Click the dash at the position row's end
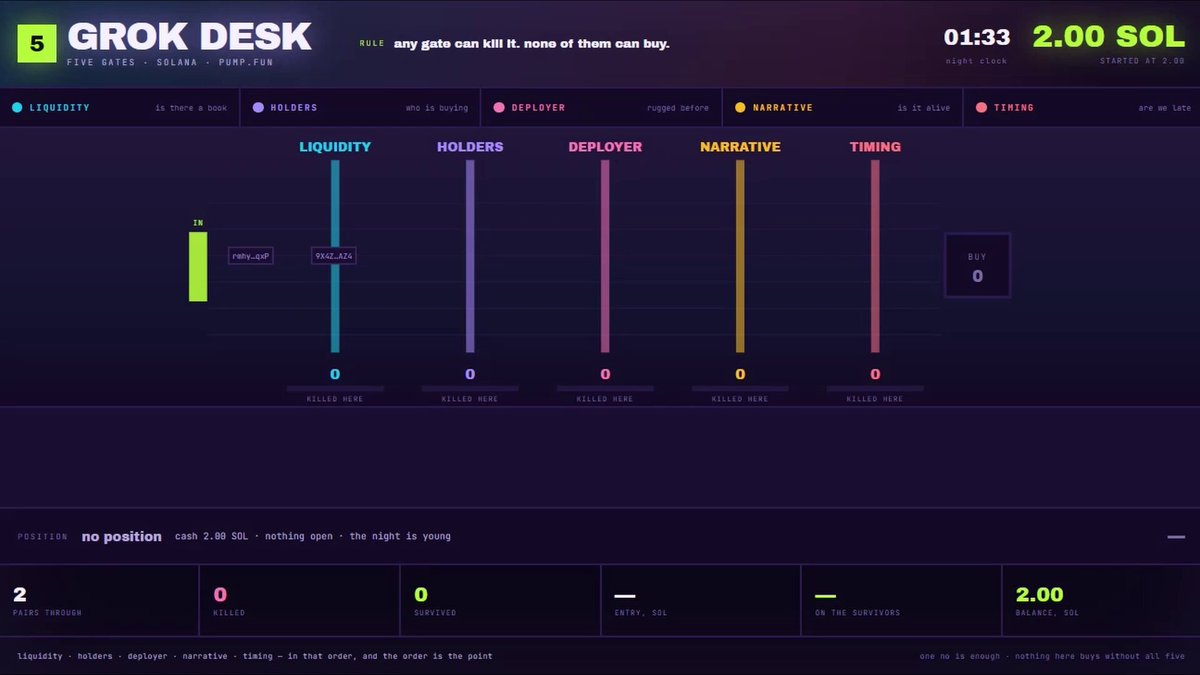1200x675 pixels. (x=1176, y=537)
